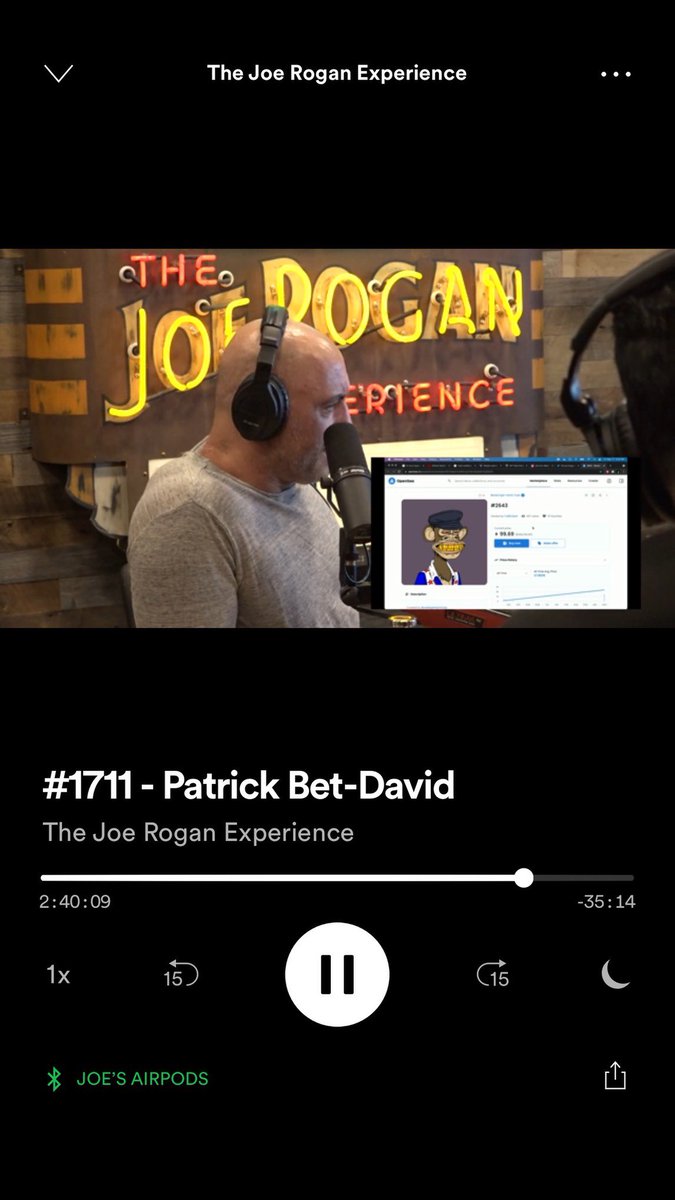This screenshot has height=1200, width=675.
Task: Tap The Joe Rogan Experience header title
Action: (x=337, y=73)
